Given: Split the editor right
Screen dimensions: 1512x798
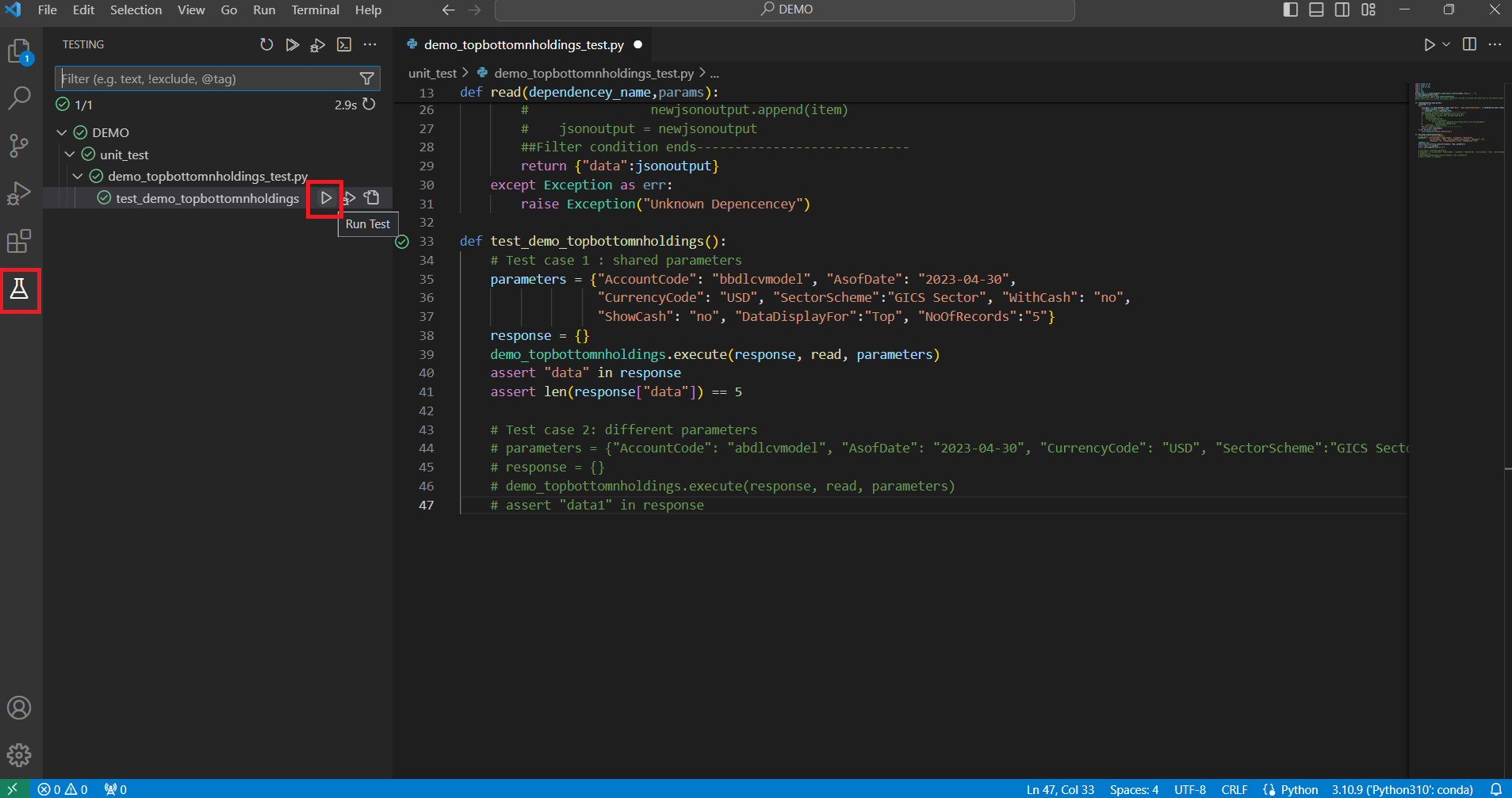Looking at the screenshot, I should pyautogui.click(x=1469, y=44).
